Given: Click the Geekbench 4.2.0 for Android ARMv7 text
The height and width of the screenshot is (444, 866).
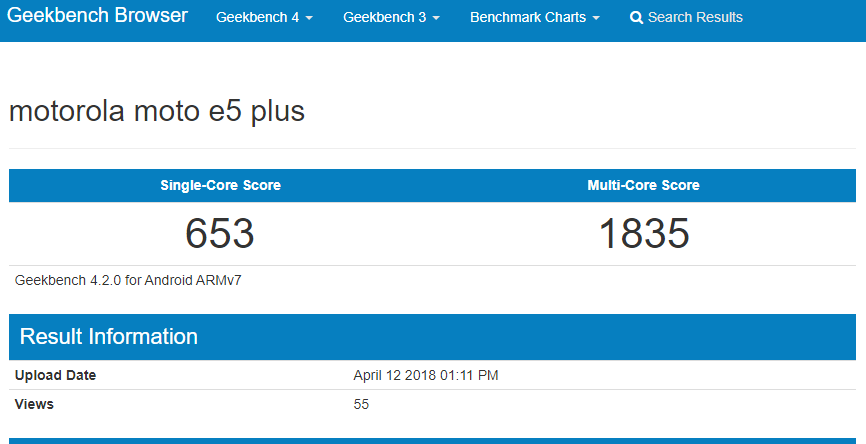Looking at the screenshot, I should (128, 280).
